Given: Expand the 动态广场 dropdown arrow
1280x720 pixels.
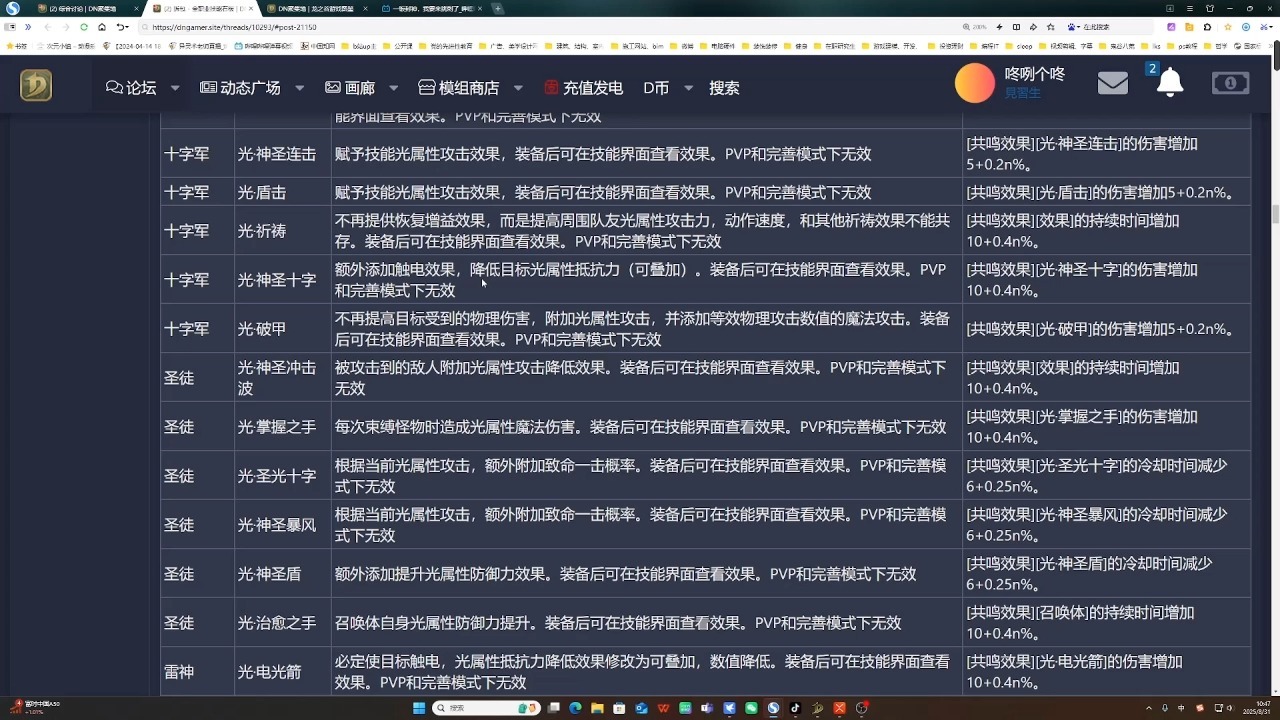Looking at the screenshot, I should 299,88.
